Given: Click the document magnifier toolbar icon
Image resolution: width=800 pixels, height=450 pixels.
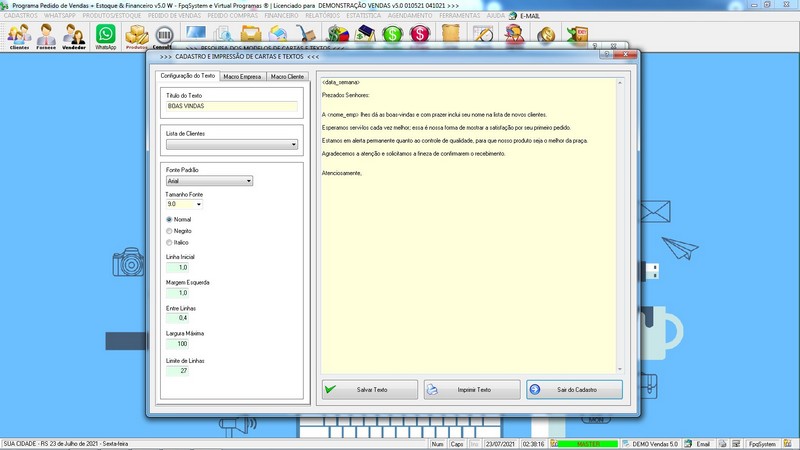Looking at the screenshot, I should tap(223, 34).
